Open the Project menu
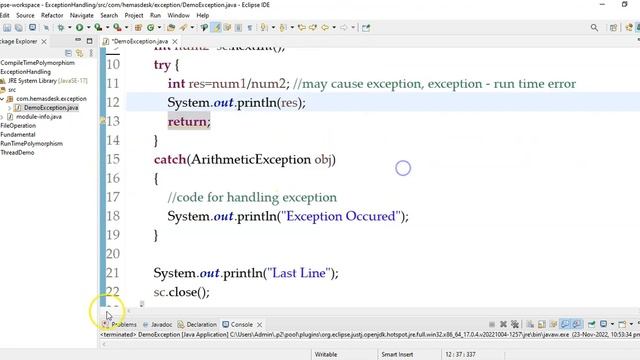 (134, 15)
